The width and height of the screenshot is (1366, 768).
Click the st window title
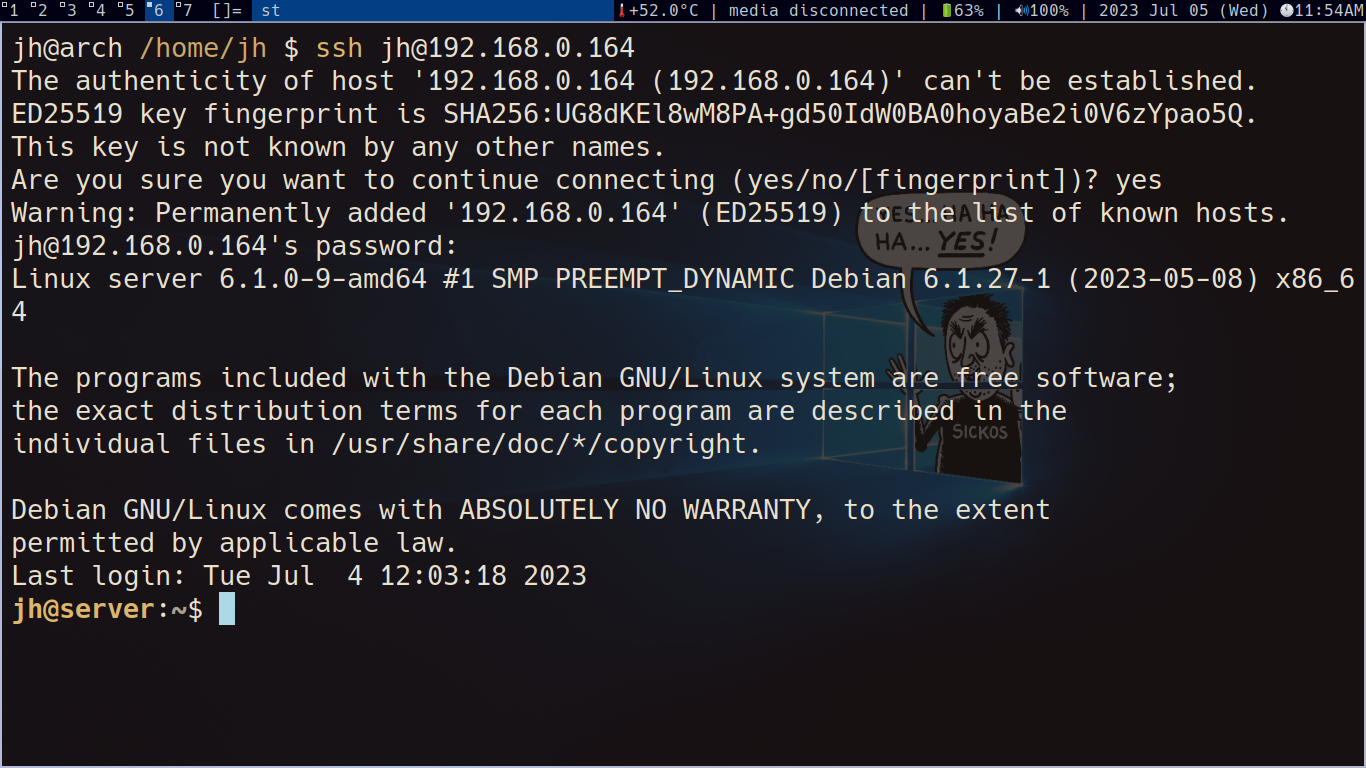[271, 10]
